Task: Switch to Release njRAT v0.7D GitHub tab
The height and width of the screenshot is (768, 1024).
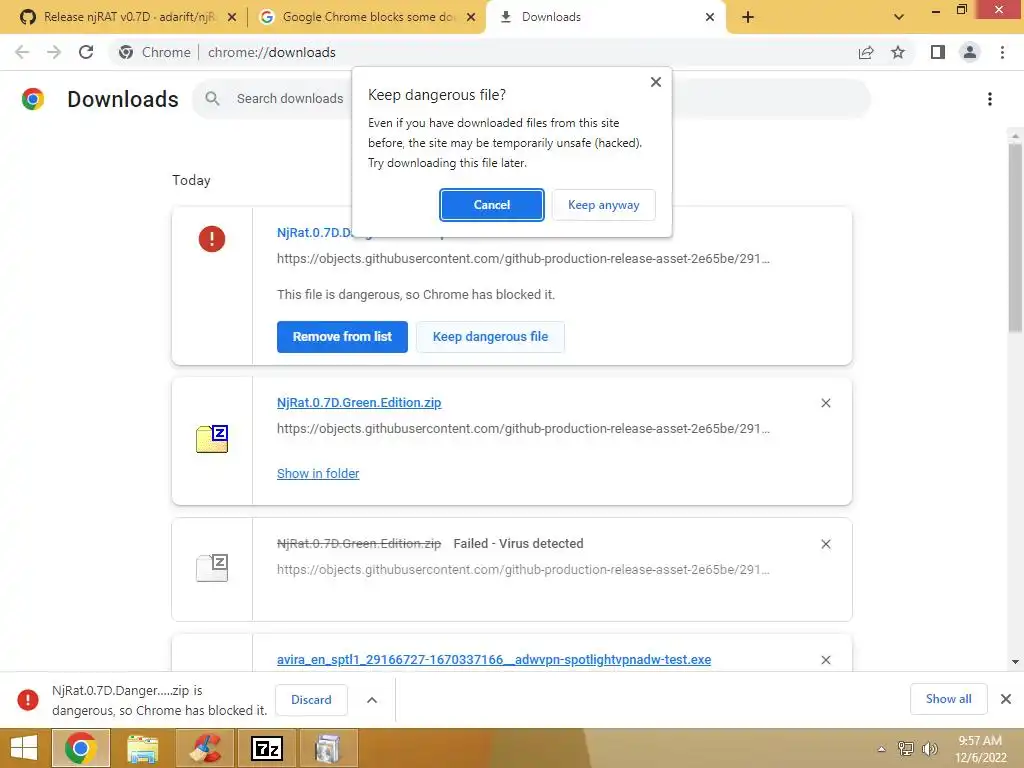Action: (129, 17)
